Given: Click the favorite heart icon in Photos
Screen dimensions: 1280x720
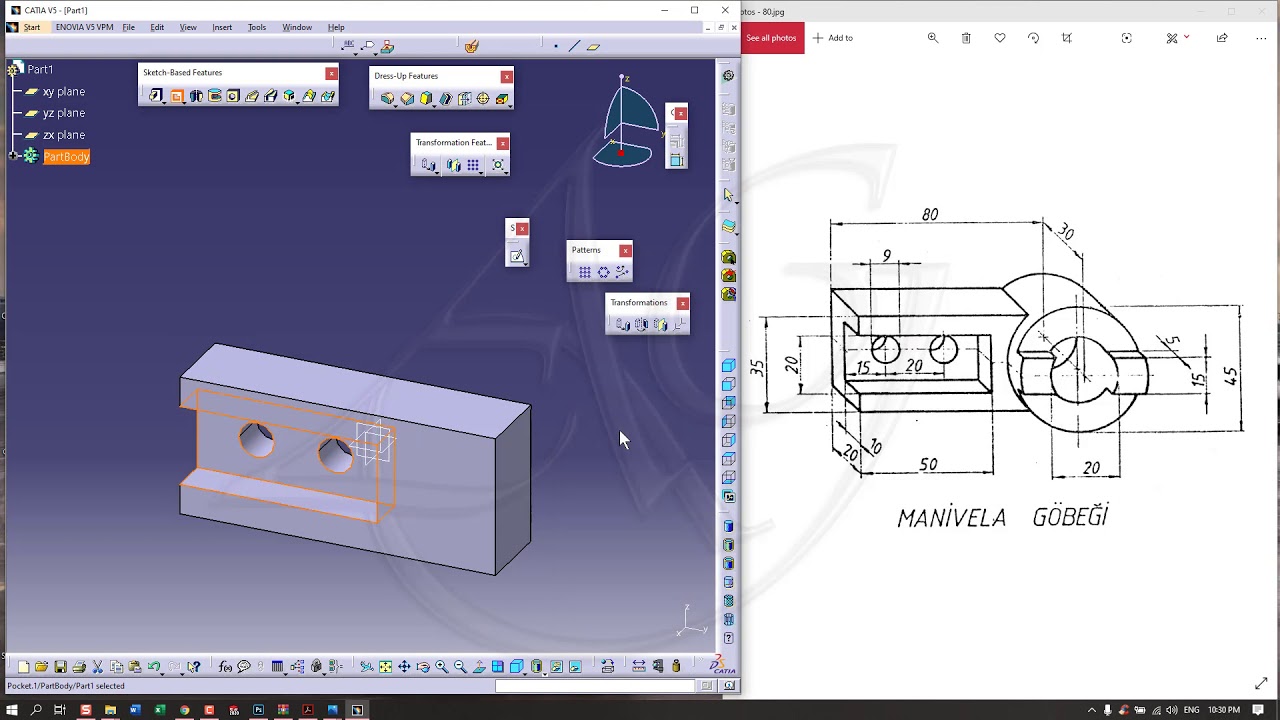Looking at the screenshot, I should click(x=1000, y=38).
